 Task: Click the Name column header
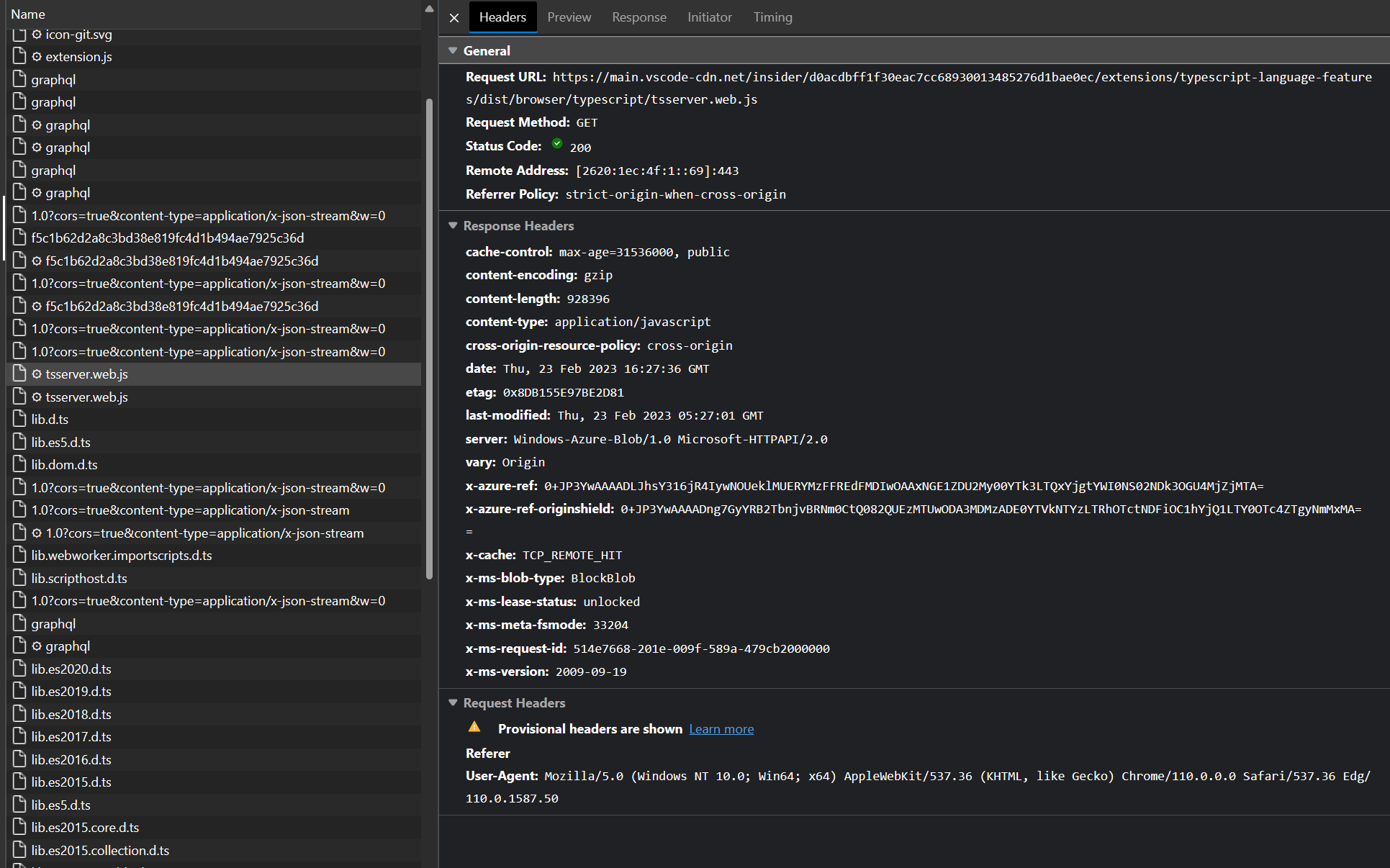(28, 14)
